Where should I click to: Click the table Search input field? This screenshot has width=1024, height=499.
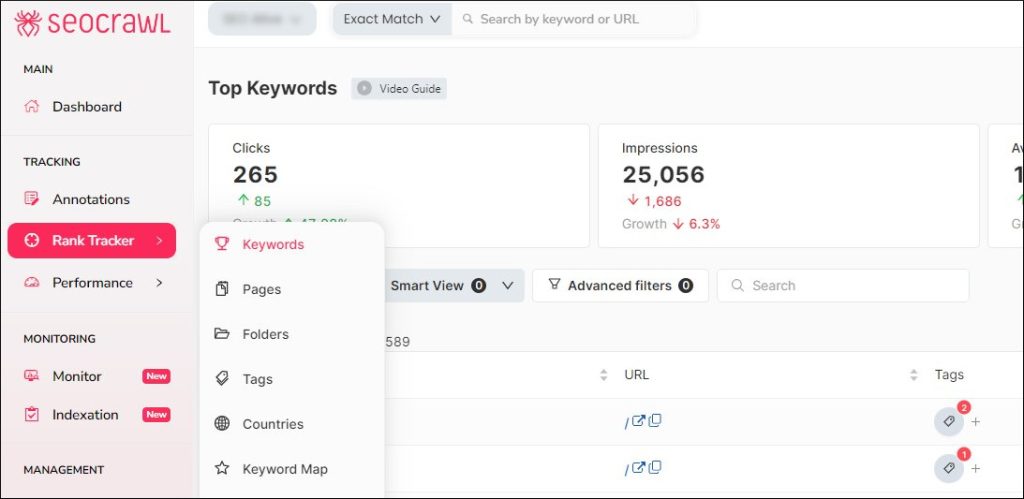(843, 285)
